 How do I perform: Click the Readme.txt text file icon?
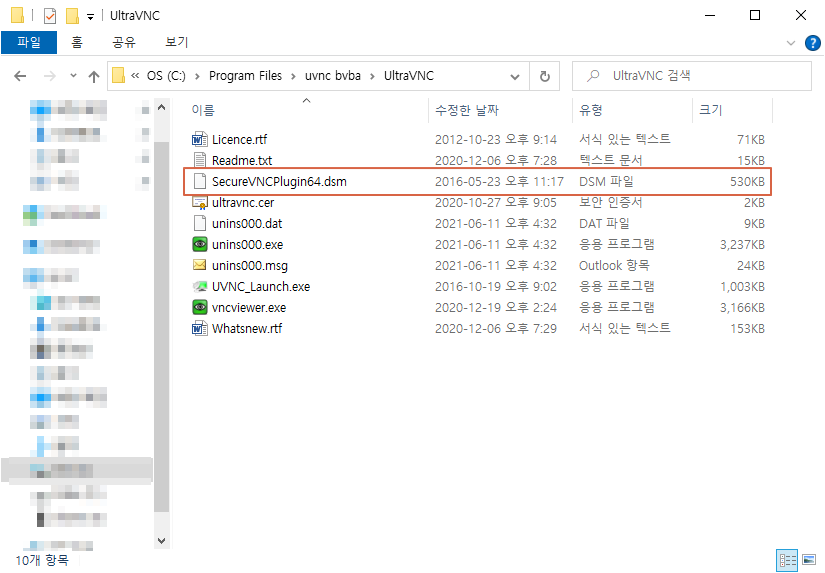coord(199,160)
